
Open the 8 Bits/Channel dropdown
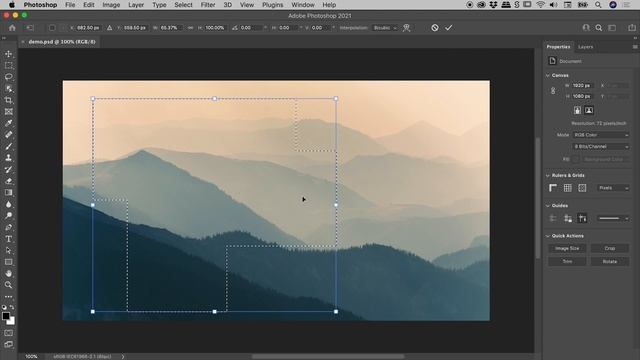tap(601, 147)
